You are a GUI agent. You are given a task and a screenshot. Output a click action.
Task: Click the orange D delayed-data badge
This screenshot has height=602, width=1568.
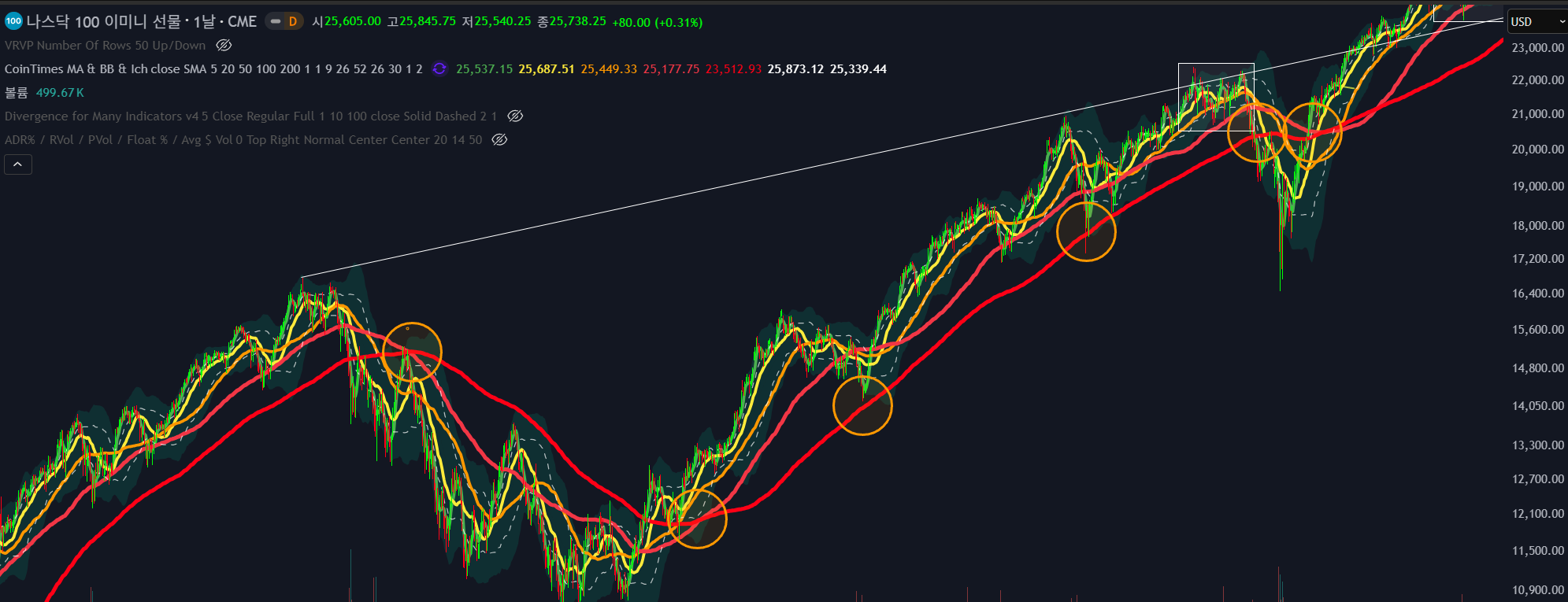pos(293,21)
